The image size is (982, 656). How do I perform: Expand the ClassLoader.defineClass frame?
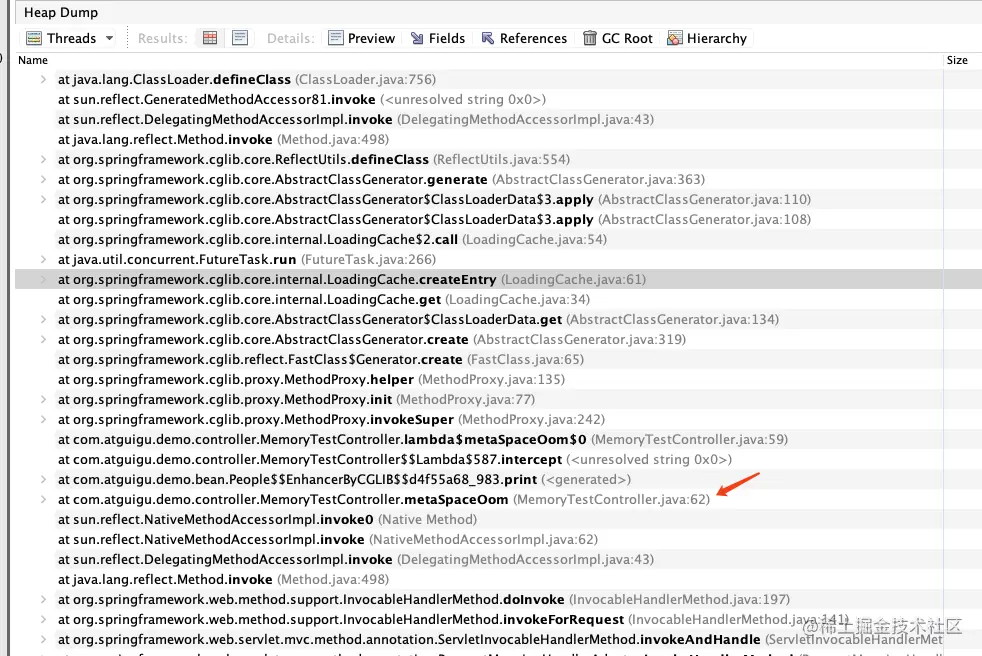43,80
